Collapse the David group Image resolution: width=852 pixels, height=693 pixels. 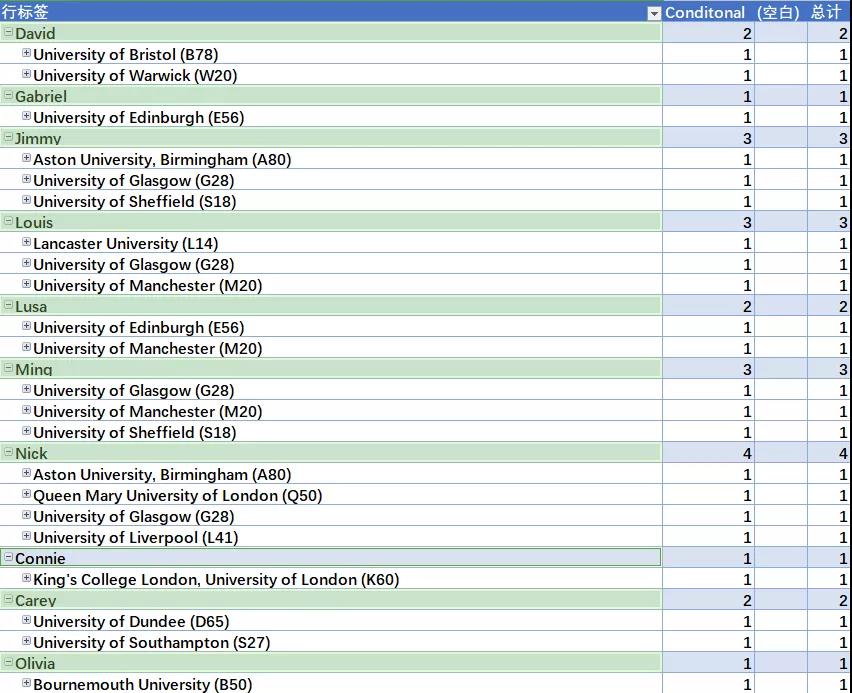tap(9, 33)
